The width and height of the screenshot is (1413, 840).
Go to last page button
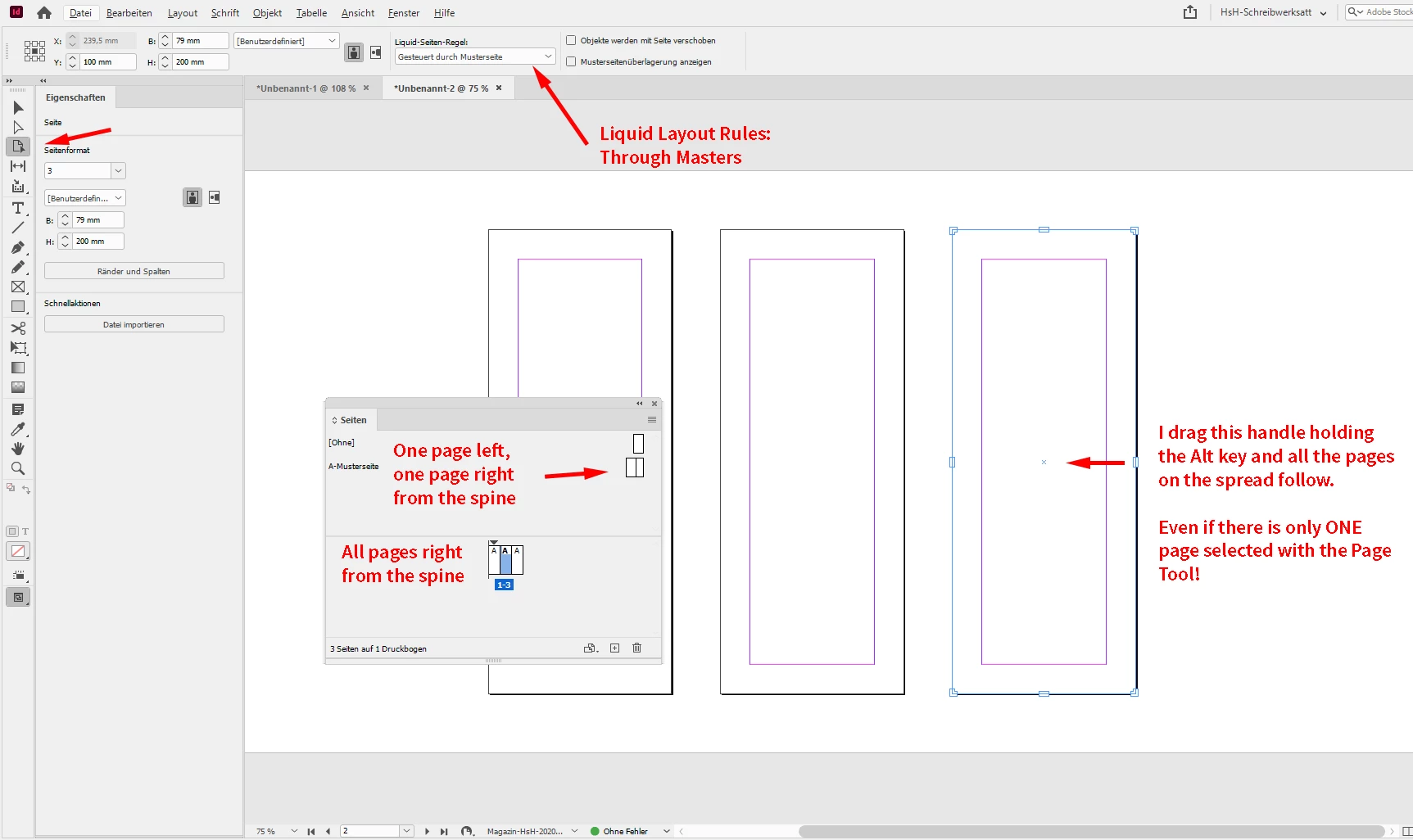pos(444,831)
